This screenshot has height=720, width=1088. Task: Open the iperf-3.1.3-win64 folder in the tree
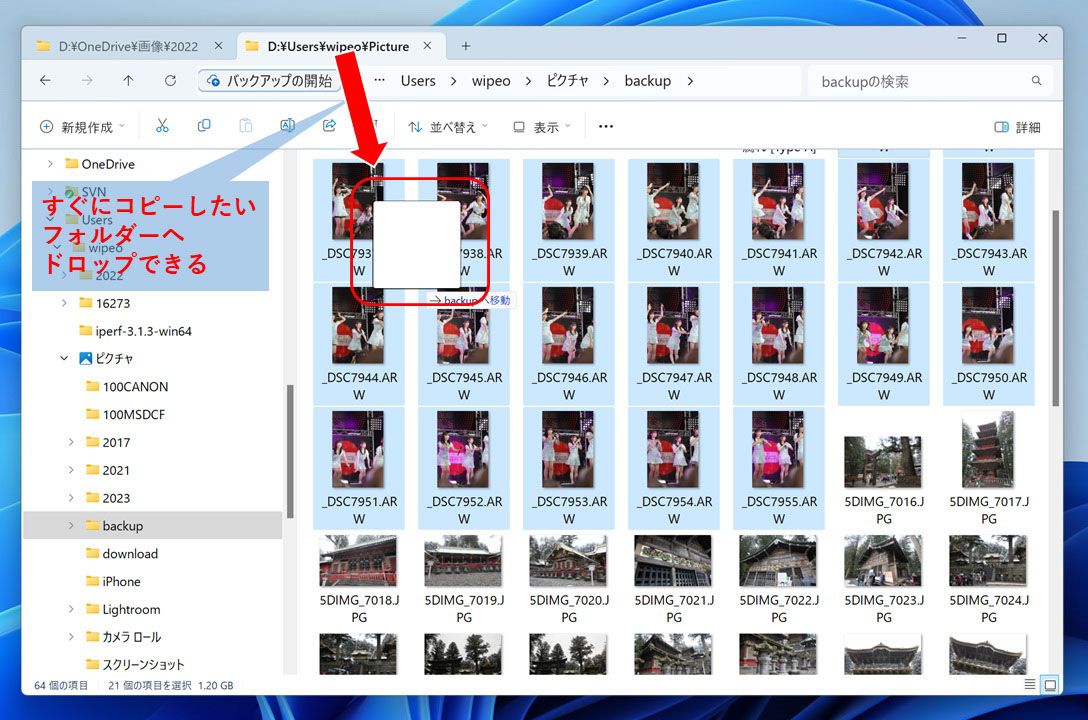[x=143, y=331]
